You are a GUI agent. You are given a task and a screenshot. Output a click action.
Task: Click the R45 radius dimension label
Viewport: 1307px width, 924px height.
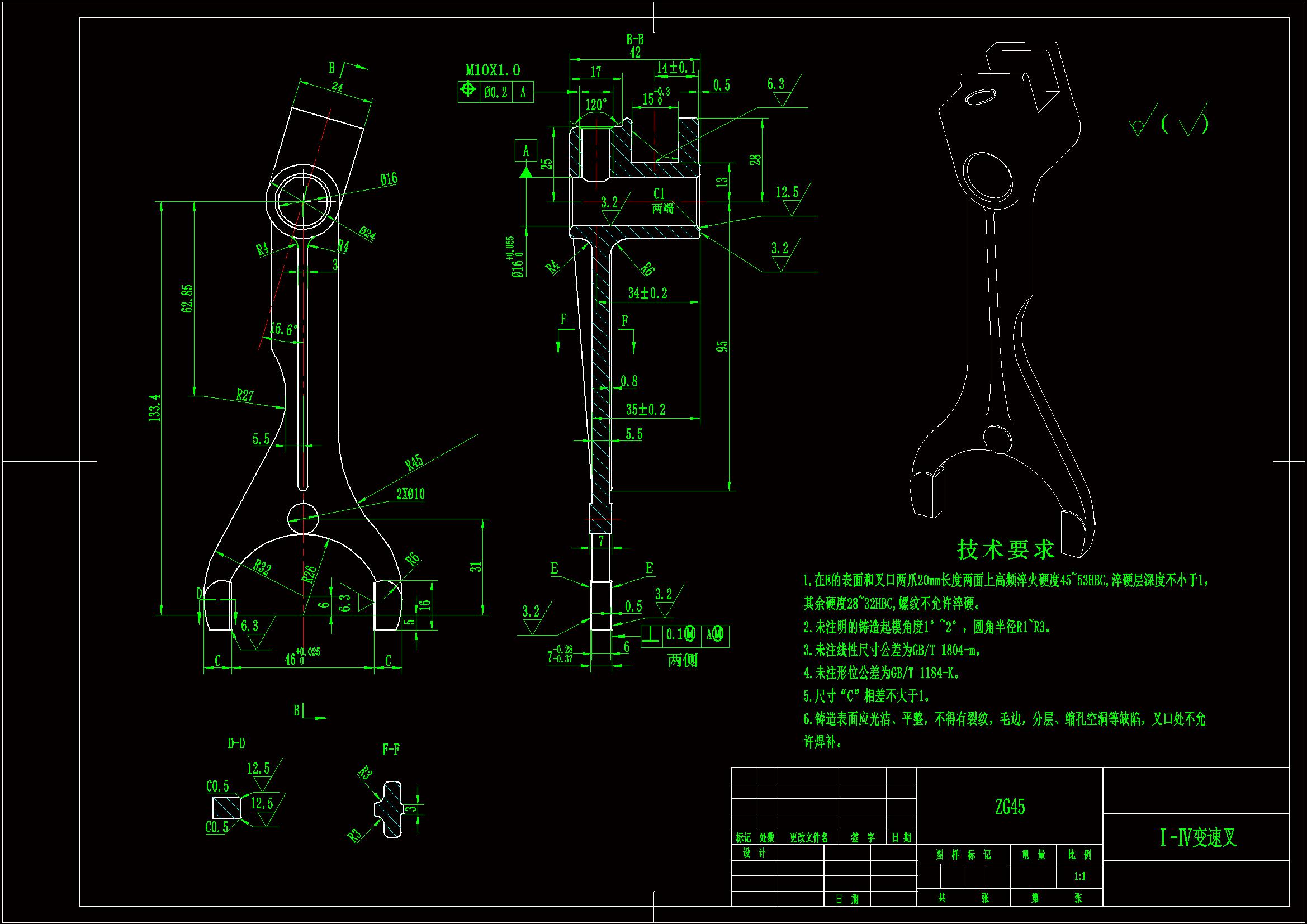point(414,462)
